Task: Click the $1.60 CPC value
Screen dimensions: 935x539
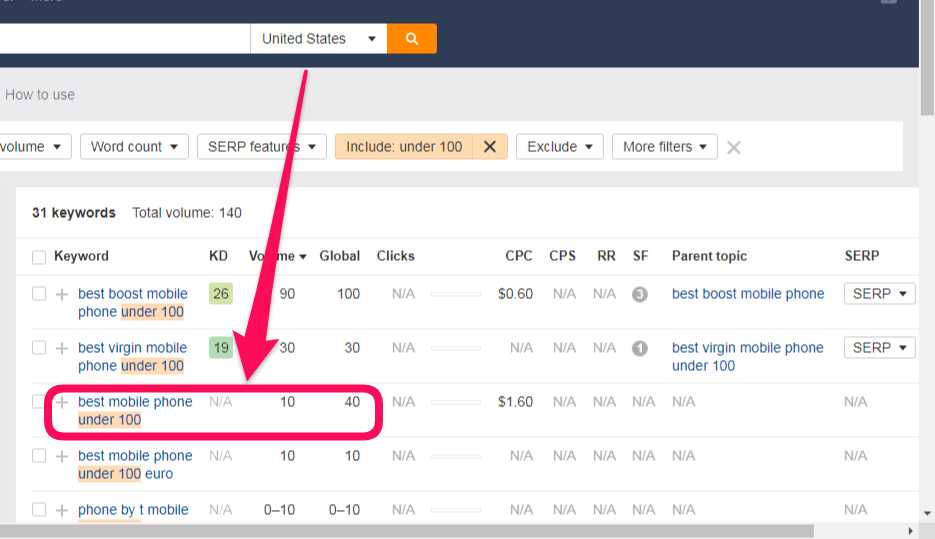Action: tap(515, 402)
